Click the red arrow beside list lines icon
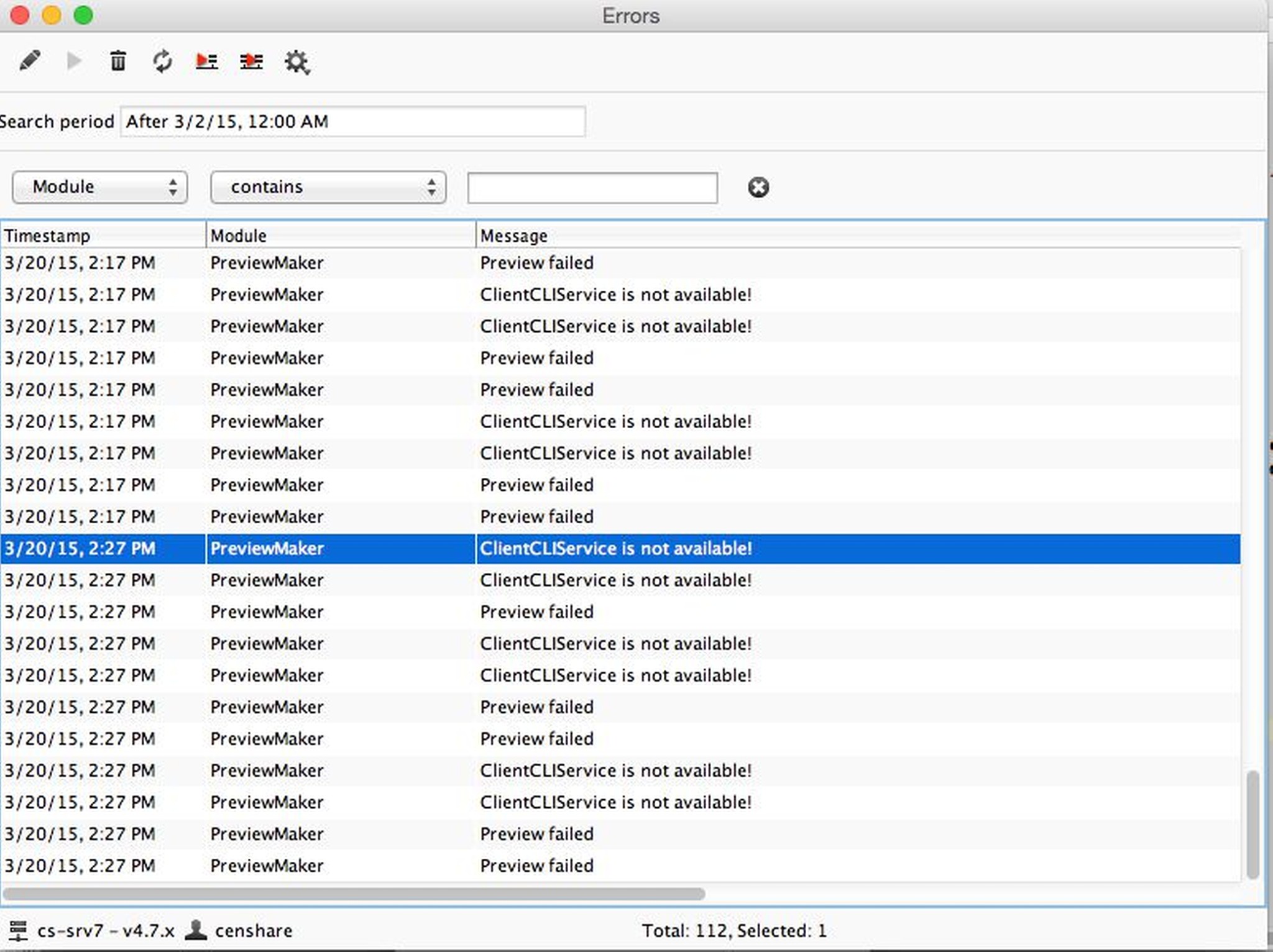The height and width of the screenshot is (952, 1273). (x=206, y=61)
